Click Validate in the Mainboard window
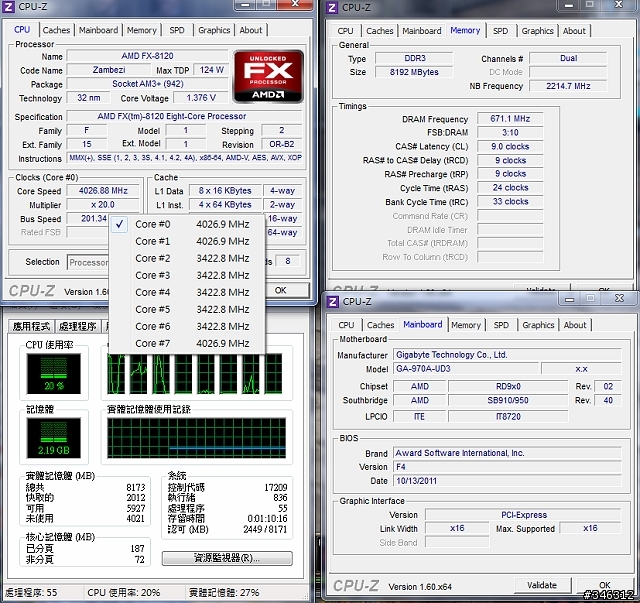This screenshot has width=640, height=603. click(542, 585)
